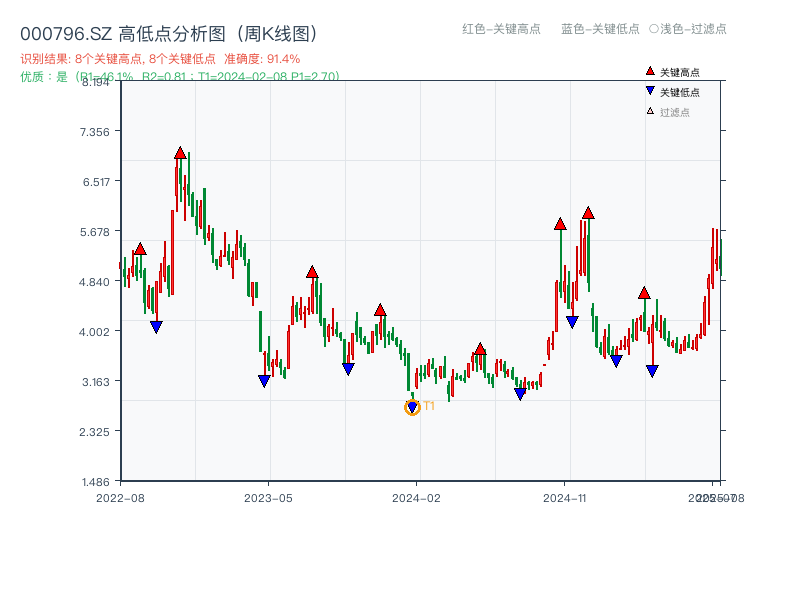Click the rightmost tall candlestick near 2025-07

click(712, 260)
